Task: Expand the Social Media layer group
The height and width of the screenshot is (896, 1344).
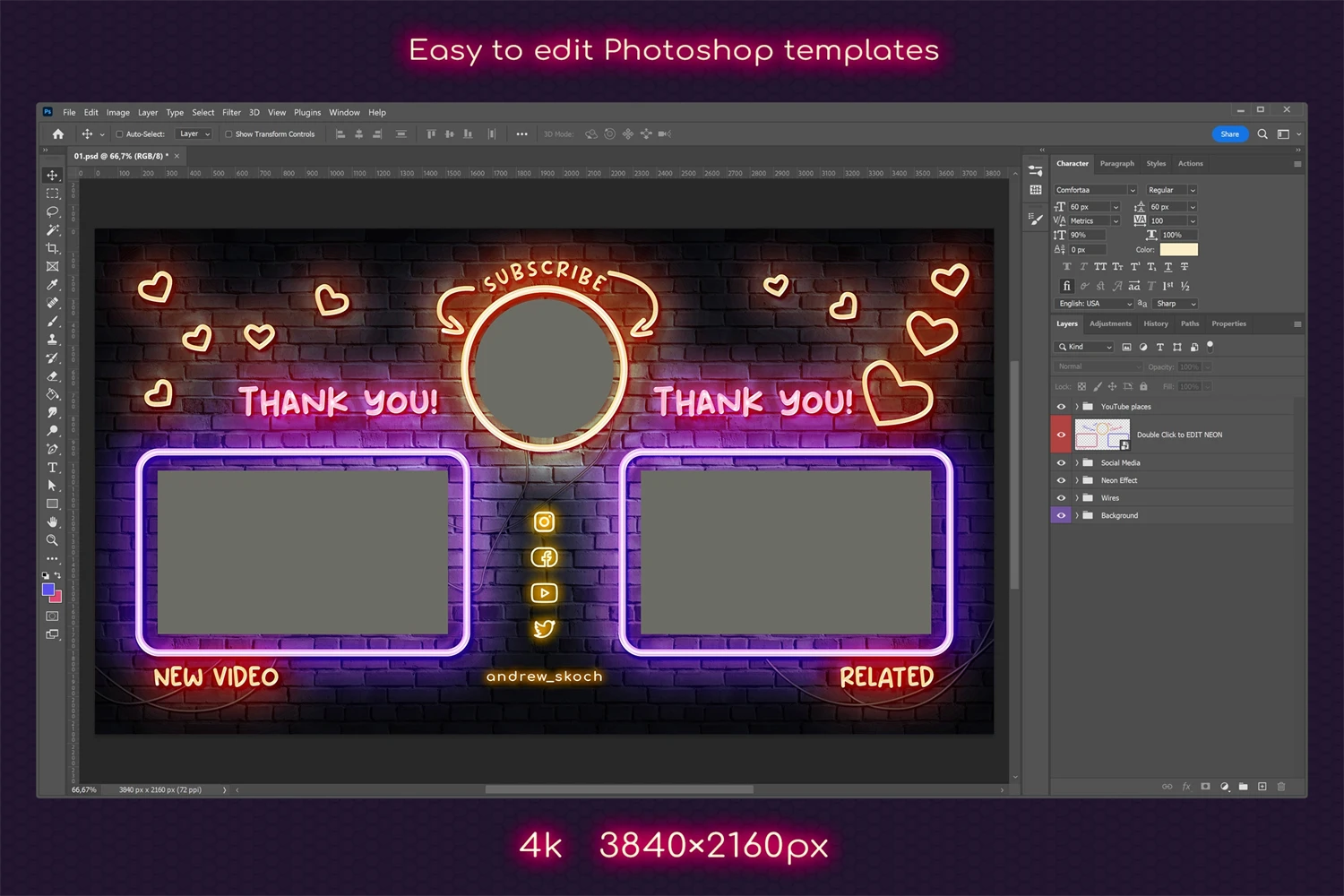Action: click(1077, 463)
